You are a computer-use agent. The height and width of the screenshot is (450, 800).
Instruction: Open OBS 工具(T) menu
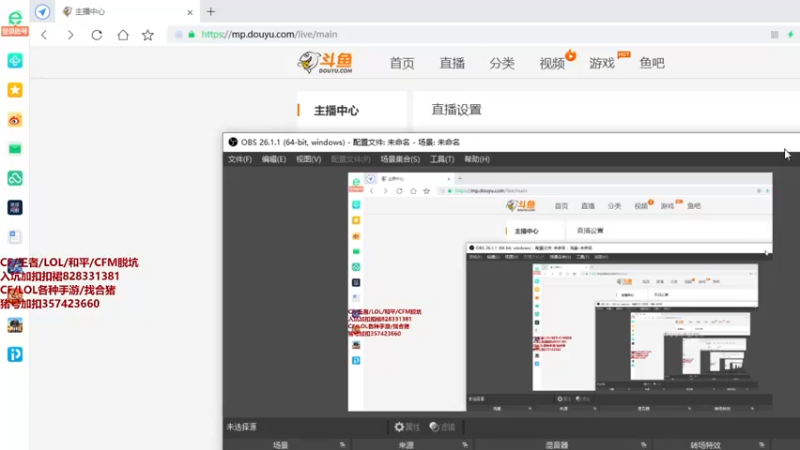tap(442, 159)
